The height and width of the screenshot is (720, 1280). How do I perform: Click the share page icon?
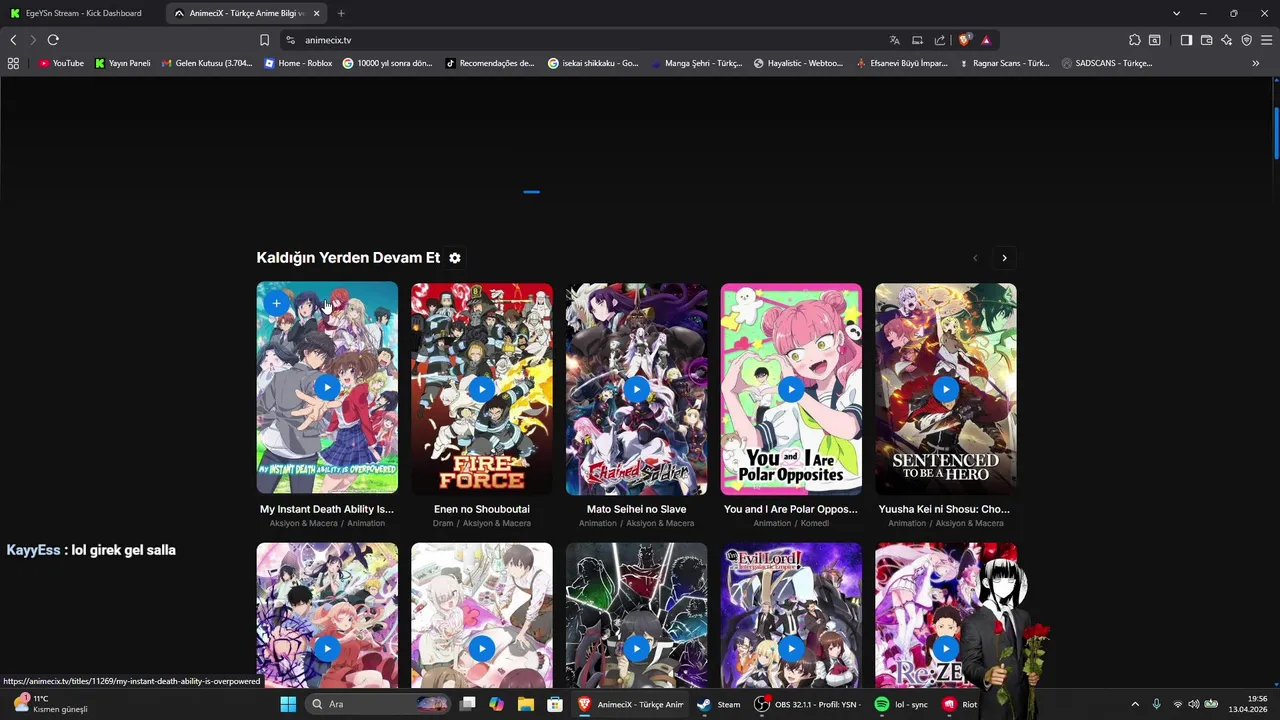[x=940, y=40]
